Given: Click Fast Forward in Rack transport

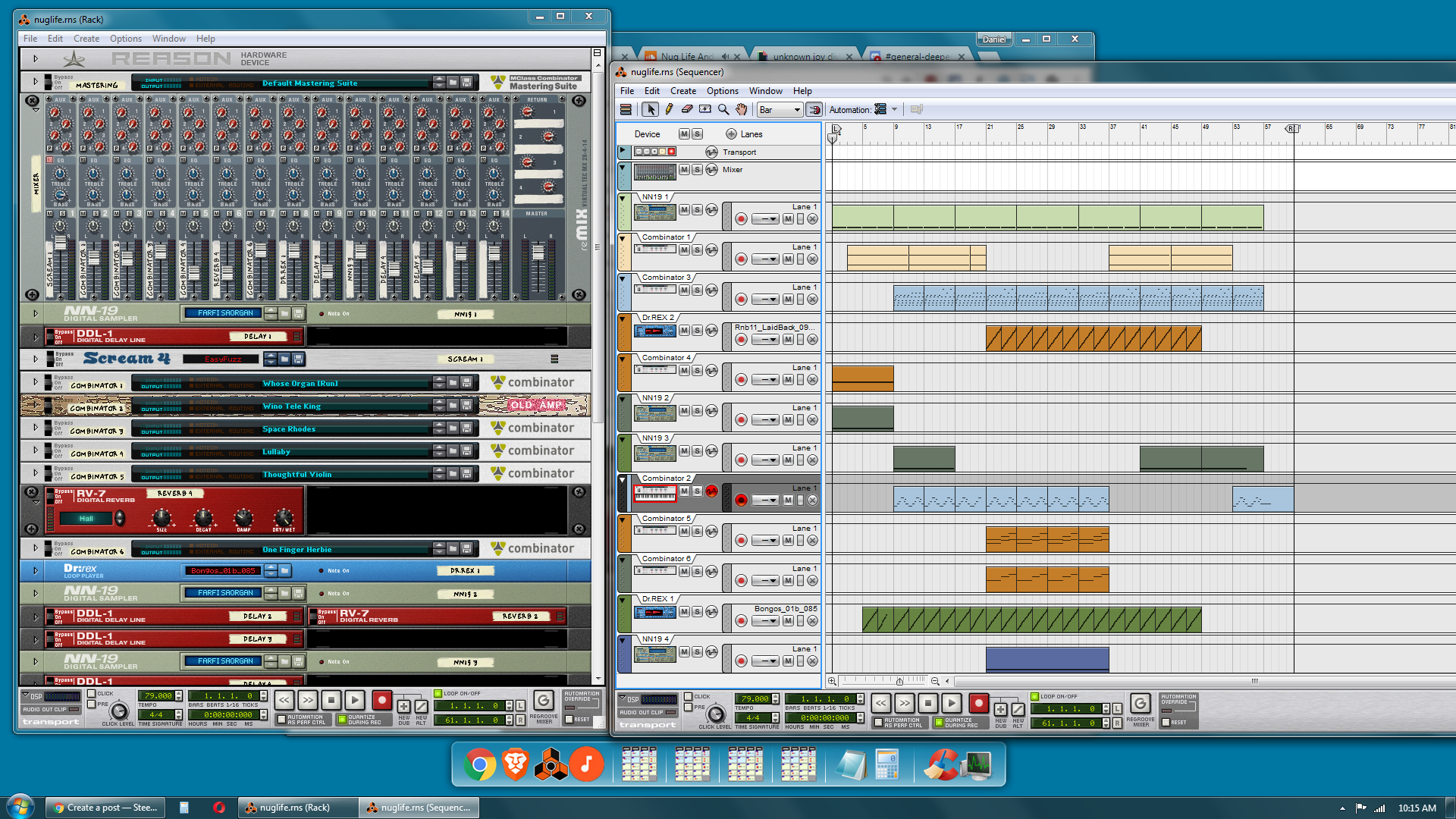Looking at the screenshot, I should (x=307, y=701).
